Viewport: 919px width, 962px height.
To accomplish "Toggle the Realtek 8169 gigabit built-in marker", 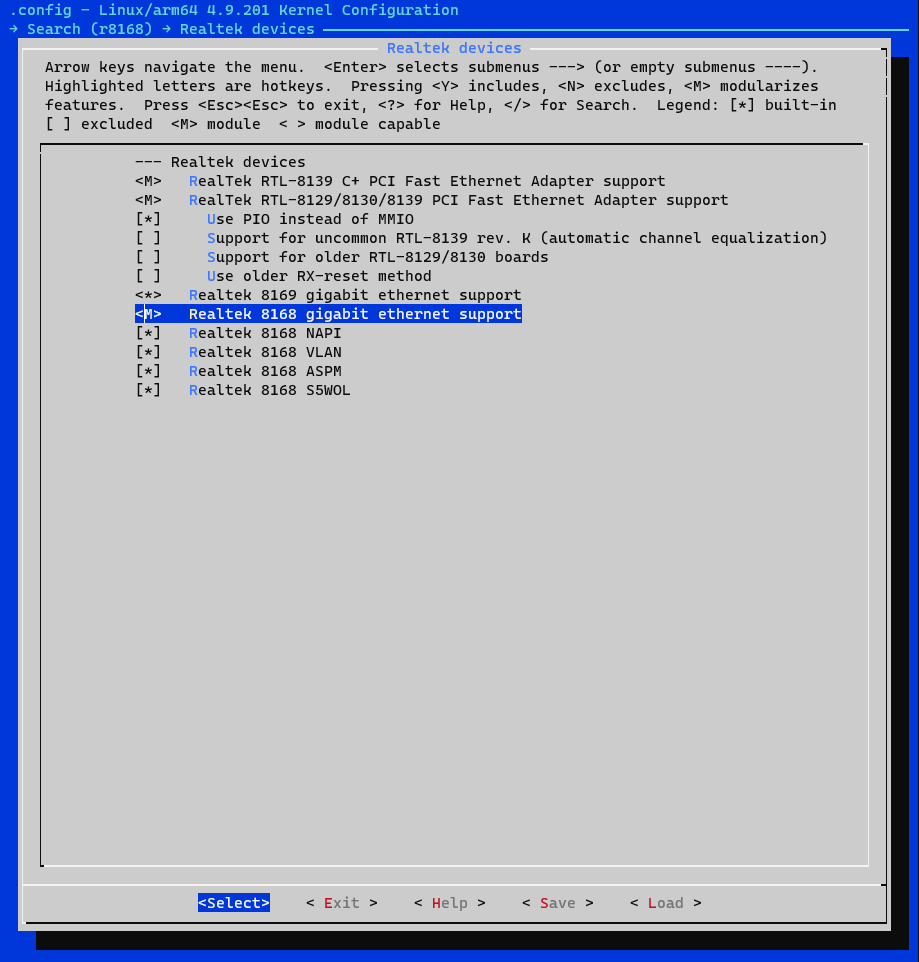I will tap(148, 295).
